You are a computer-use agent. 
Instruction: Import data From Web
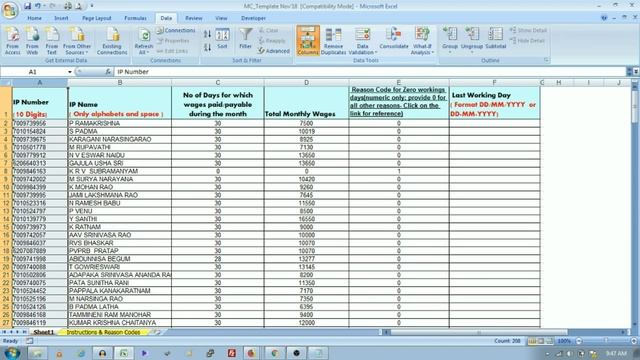click(x=32, y=41)
